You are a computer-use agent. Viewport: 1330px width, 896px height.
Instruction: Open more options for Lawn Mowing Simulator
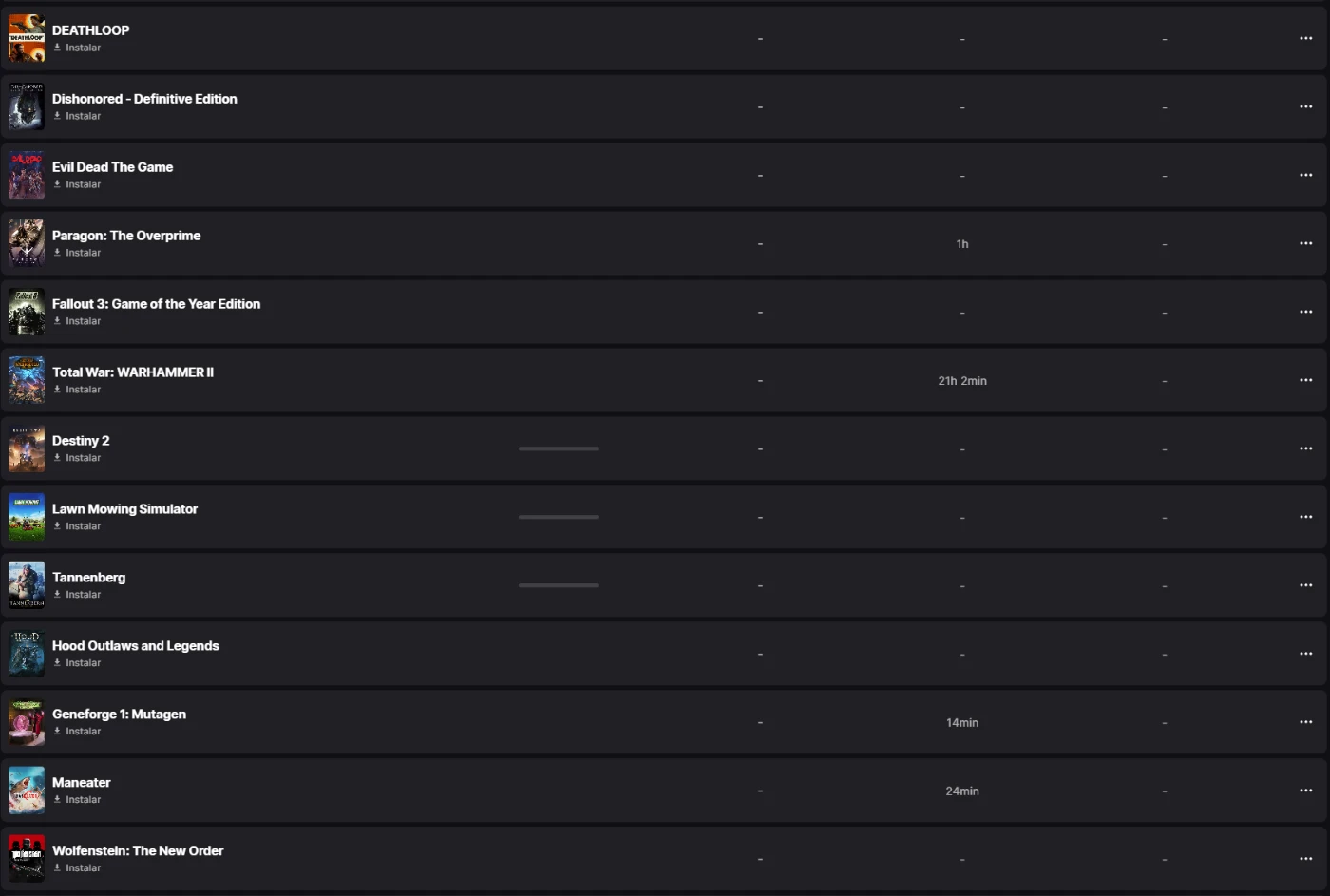1305,518
